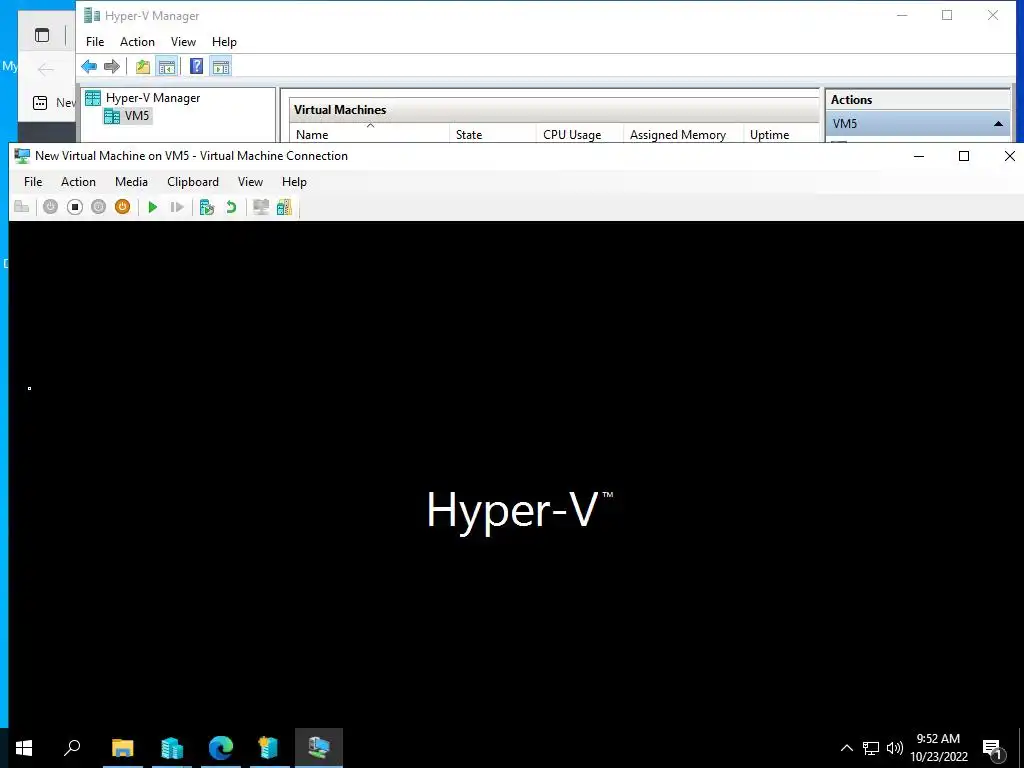
Task: Sort by Assigned Memory column header
Action: [684, 135]
